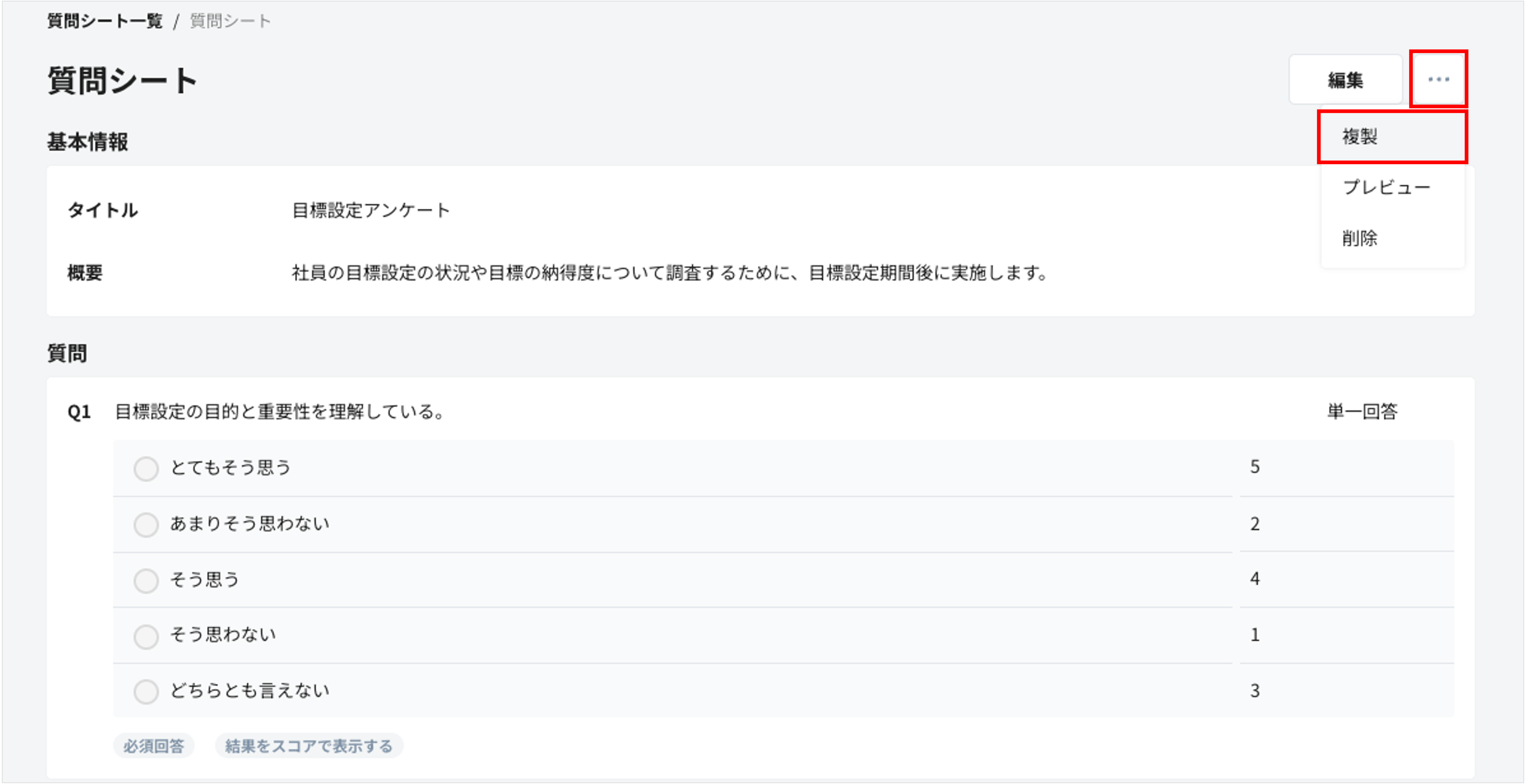Screen dimensions: 1525x784
Task: Click the 質問シート breadcrumb item
Action: tap(229, 20)
